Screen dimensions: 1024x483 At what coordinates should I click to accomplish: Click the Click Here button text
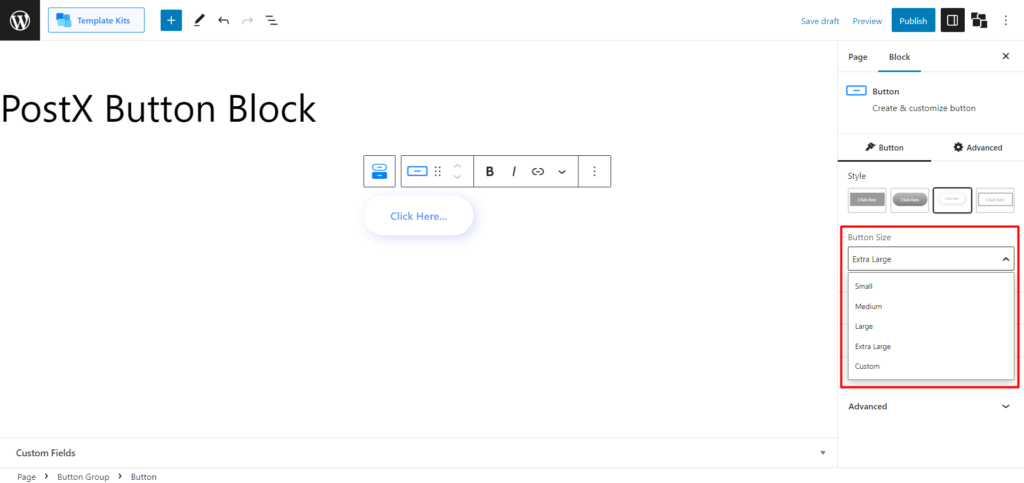[419, 216]
